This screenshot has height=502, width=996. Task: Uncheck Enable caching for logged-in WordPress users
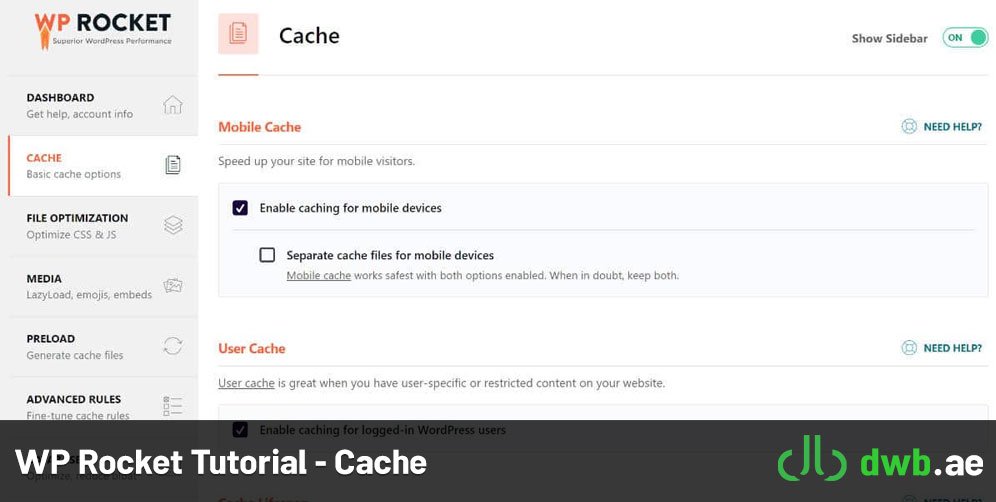coord(240,430)
